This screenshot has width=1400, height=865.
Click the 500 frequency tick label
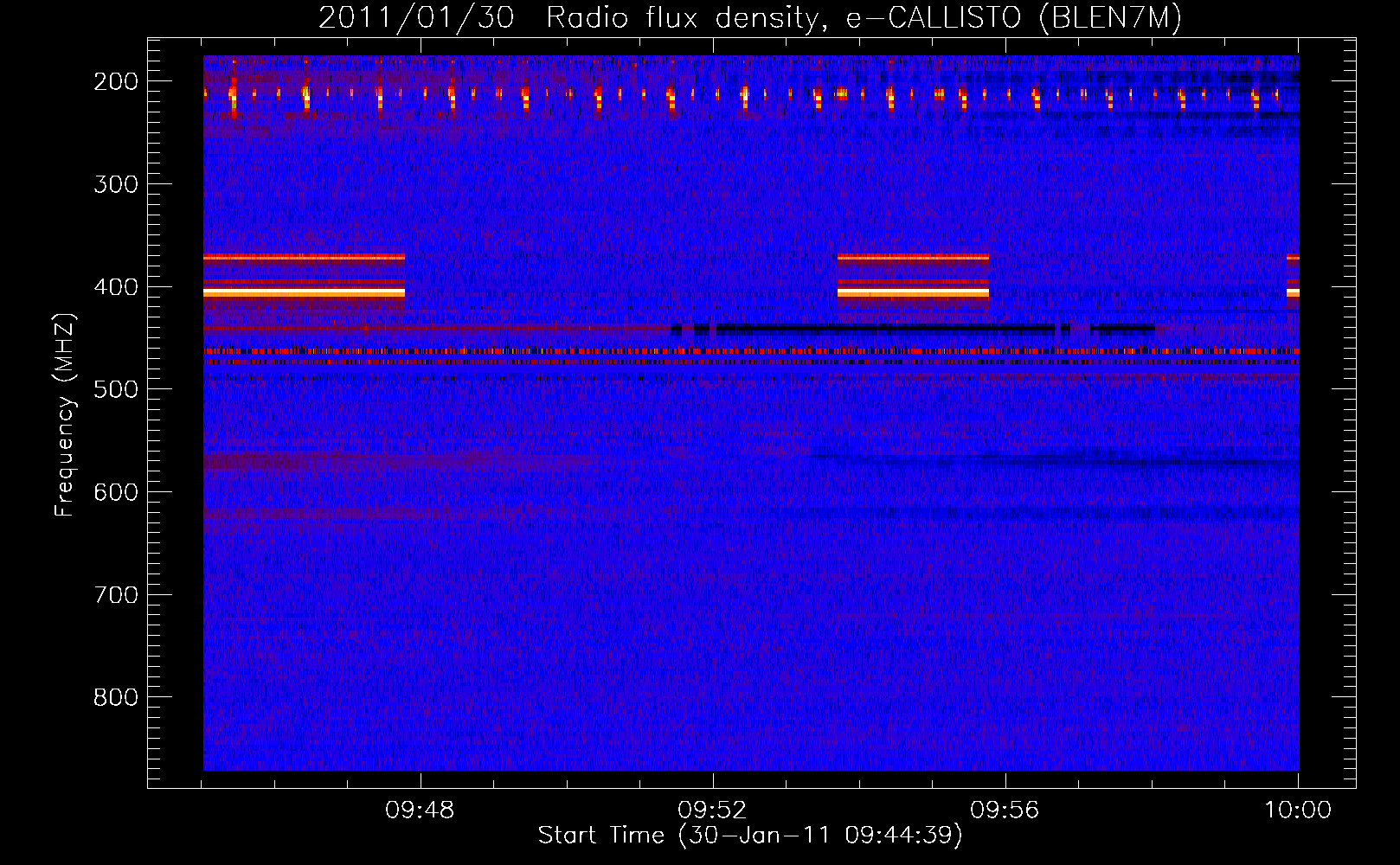click(115, 389)
